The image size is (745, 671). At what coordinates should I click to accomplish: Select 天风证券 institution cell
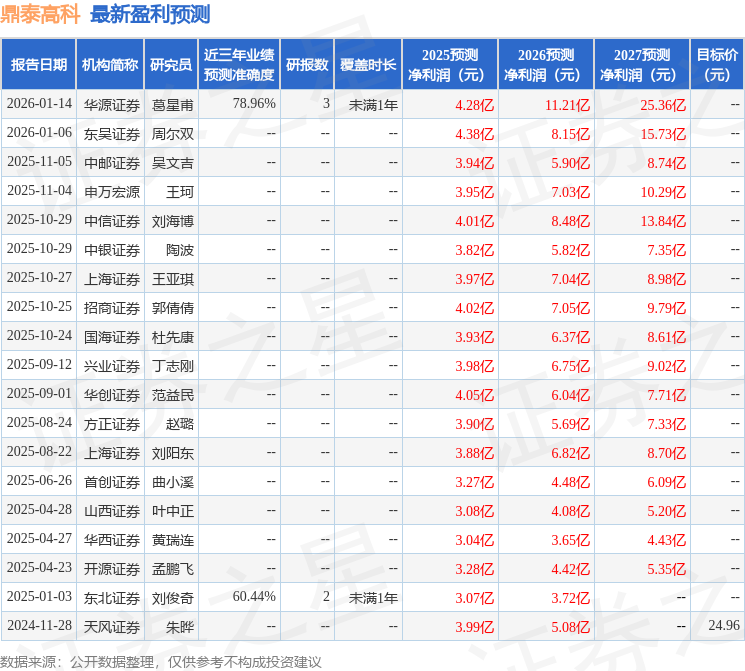coord(112,627)
